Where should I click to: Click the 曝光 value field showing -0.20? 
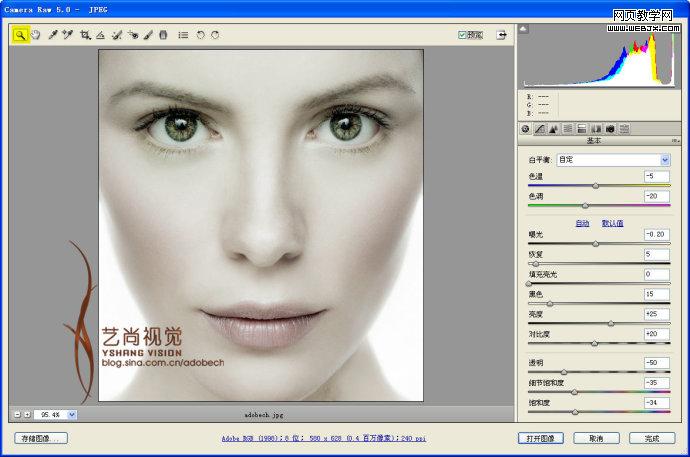(657, 234)
